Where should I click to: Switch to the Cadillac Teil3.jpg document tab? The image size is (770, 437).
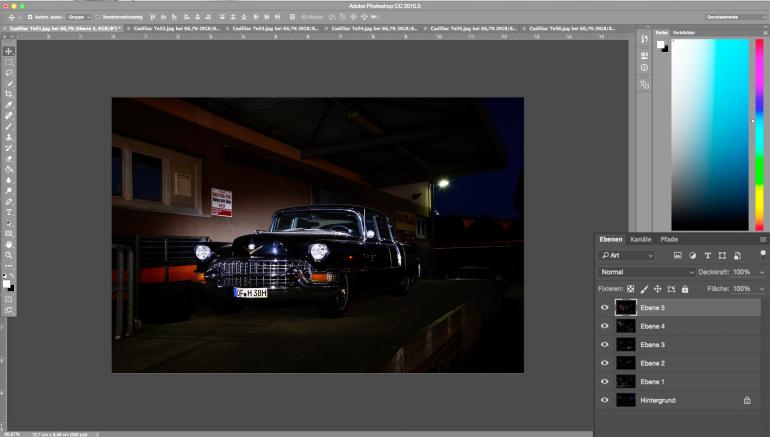coord(275,28)
